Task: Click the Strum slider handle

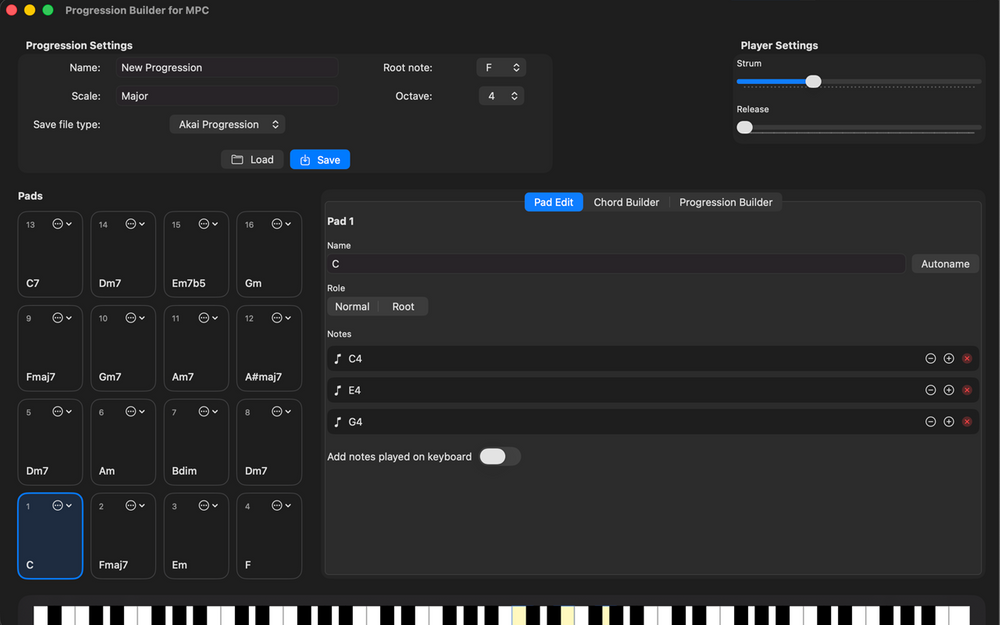Action: tap(813, 82)
